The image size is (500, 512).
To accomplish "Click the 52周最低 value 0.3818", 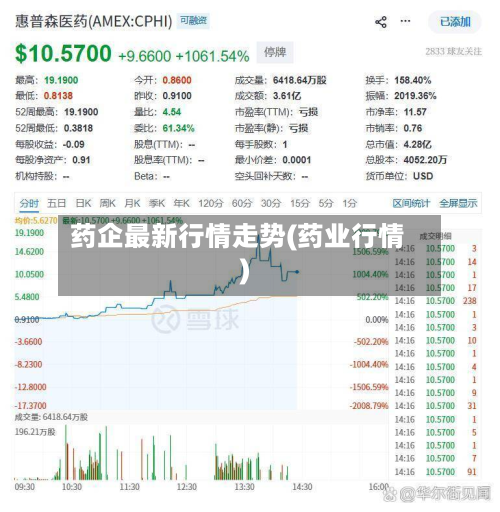I will pos(78,128).
